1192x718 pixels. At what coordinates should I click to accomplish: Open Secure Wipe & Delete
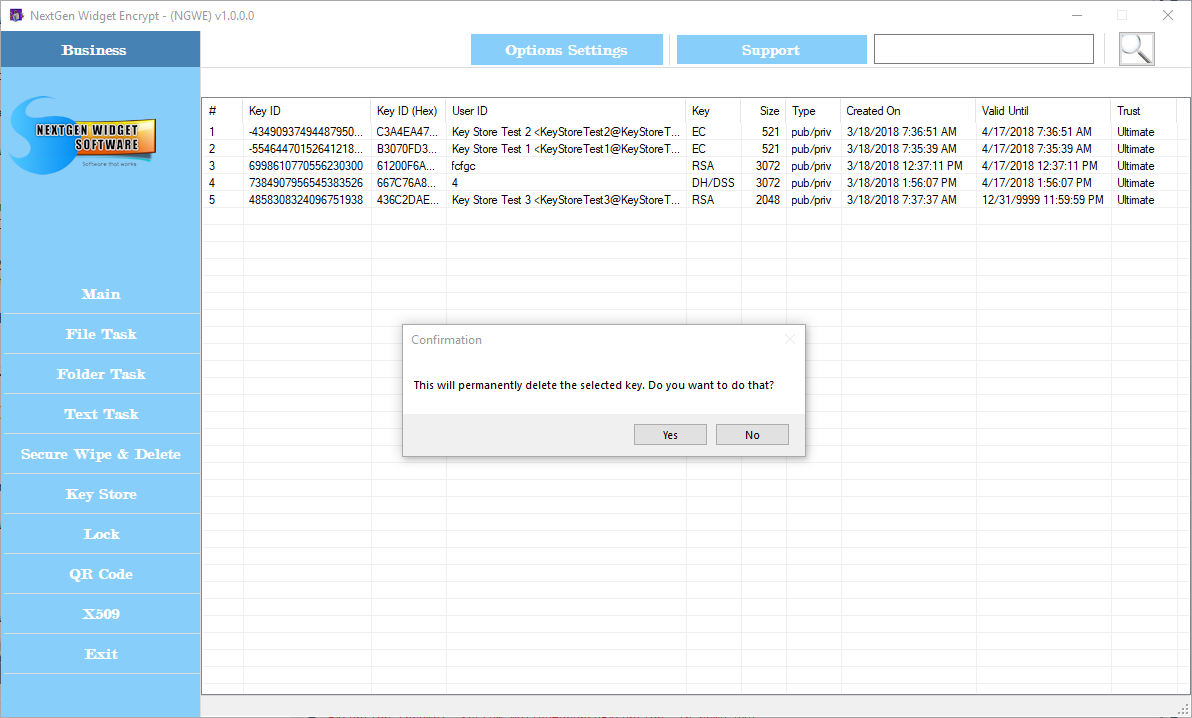(101, 454)
